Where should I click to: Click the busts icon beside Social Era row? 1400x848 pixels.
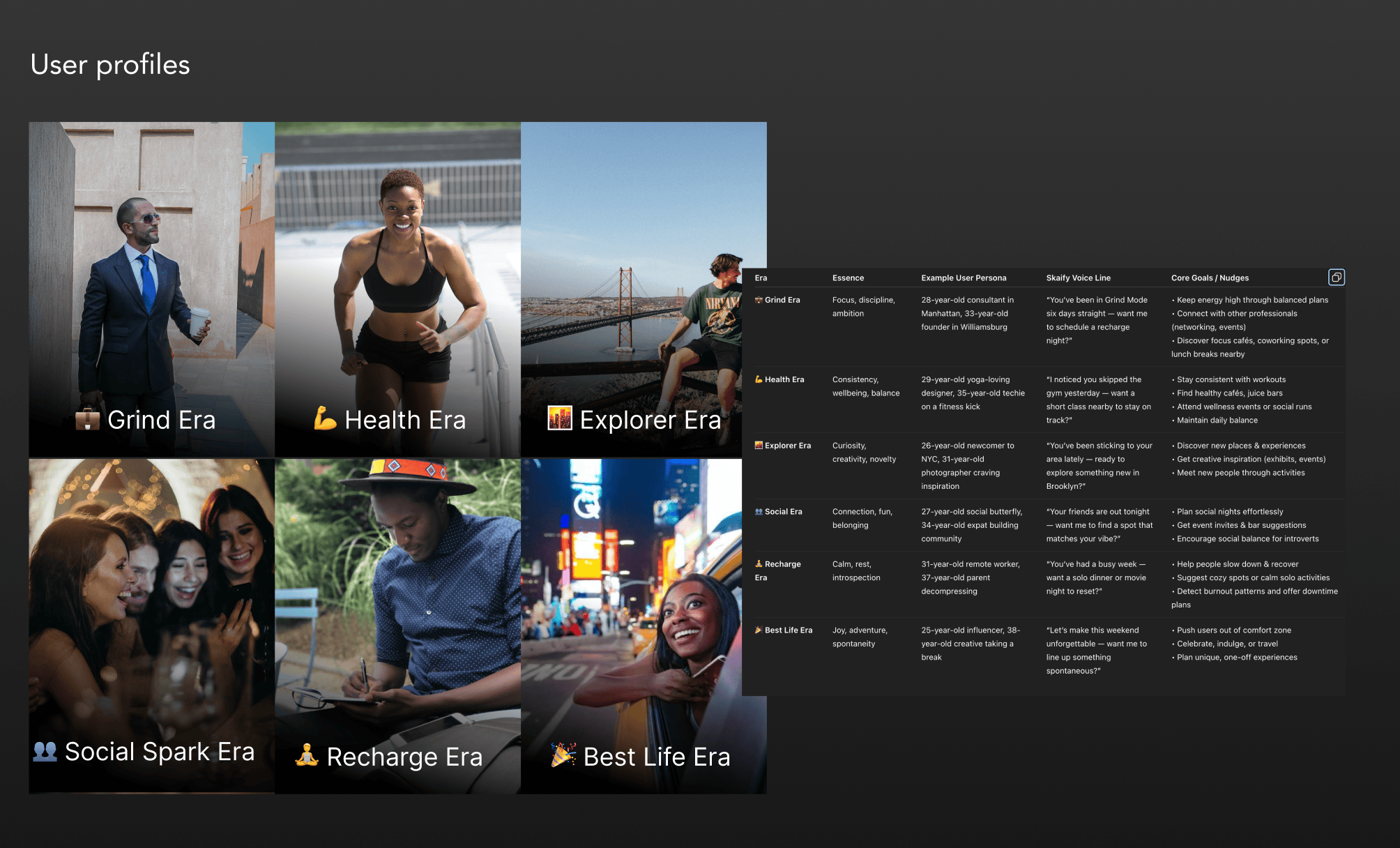[x=758, y=511]
